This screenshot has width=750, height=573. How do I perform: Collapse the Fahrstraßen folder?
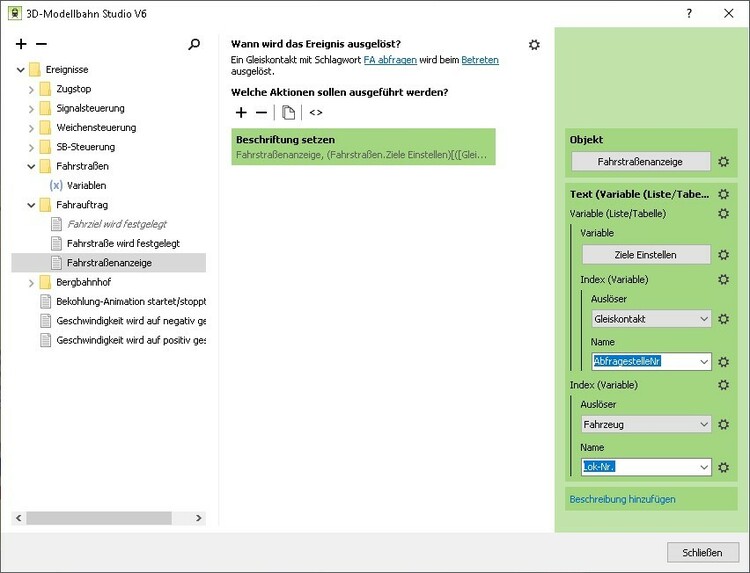tap(31, 166)
